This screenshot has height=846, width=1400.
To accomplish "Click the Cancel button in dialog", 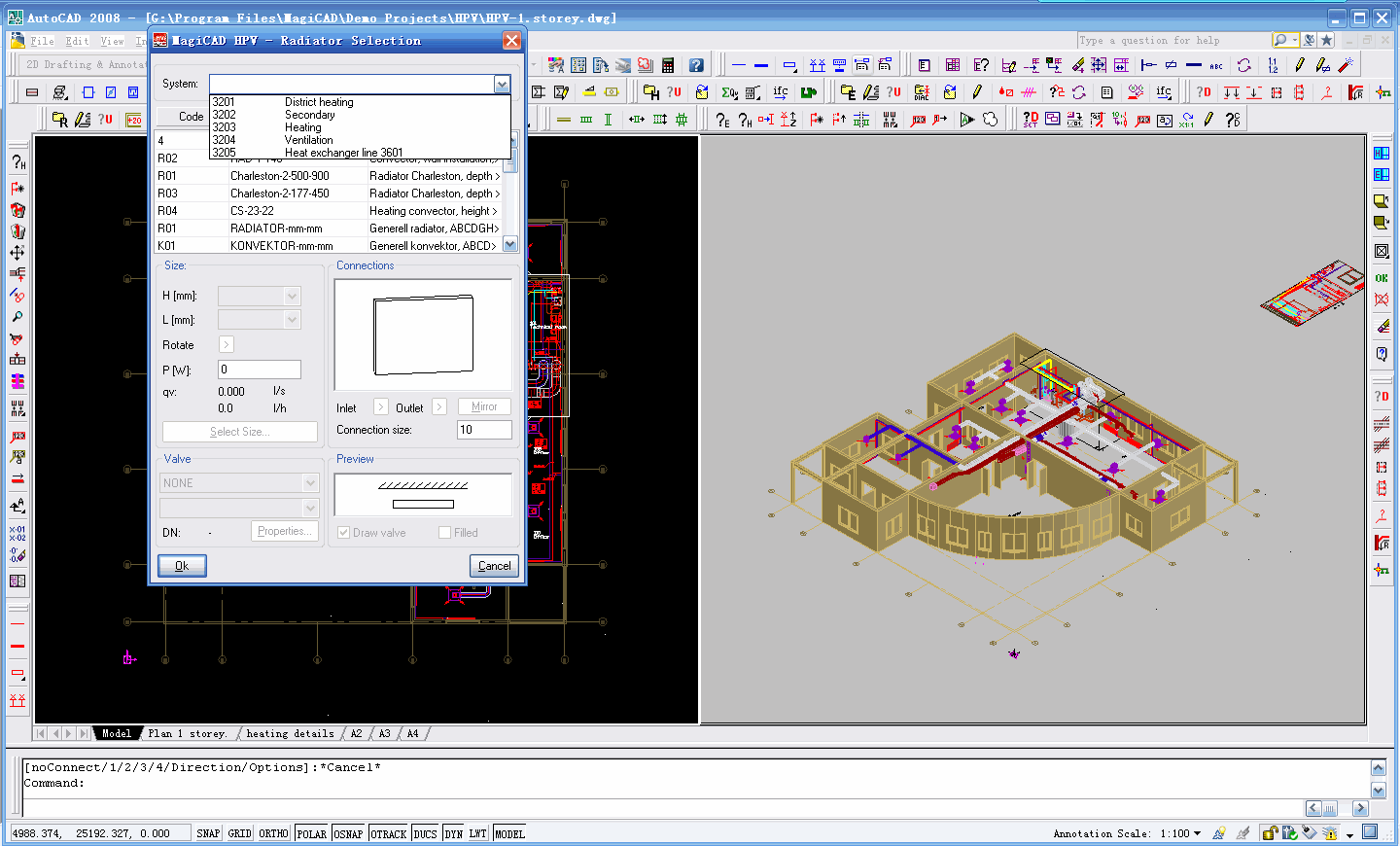I will (x=494, y=566).
